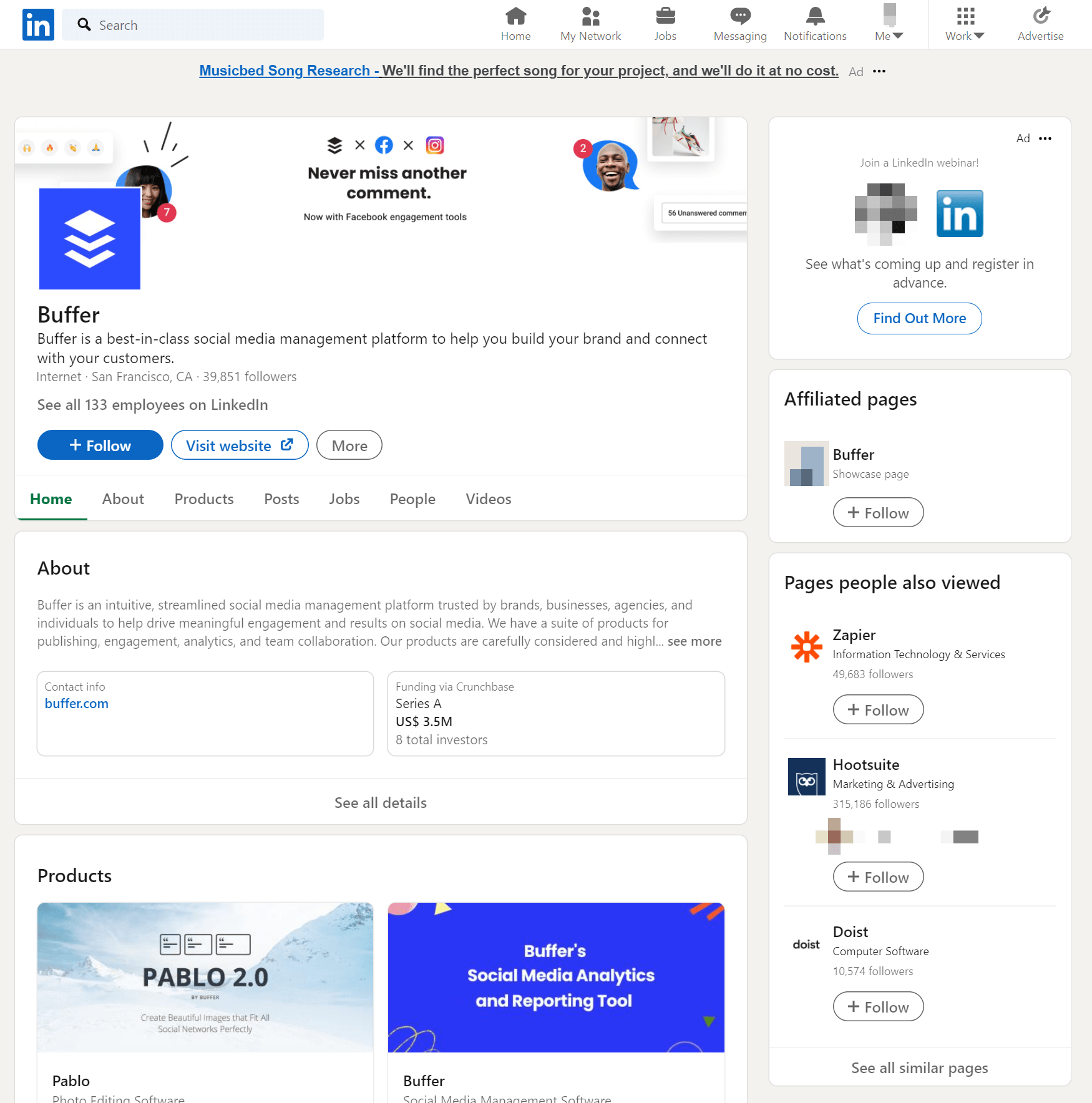Open Zapier page name link
This screenshot has width=1092, height=1103.
pyautogui.click(x=854, y=634)
